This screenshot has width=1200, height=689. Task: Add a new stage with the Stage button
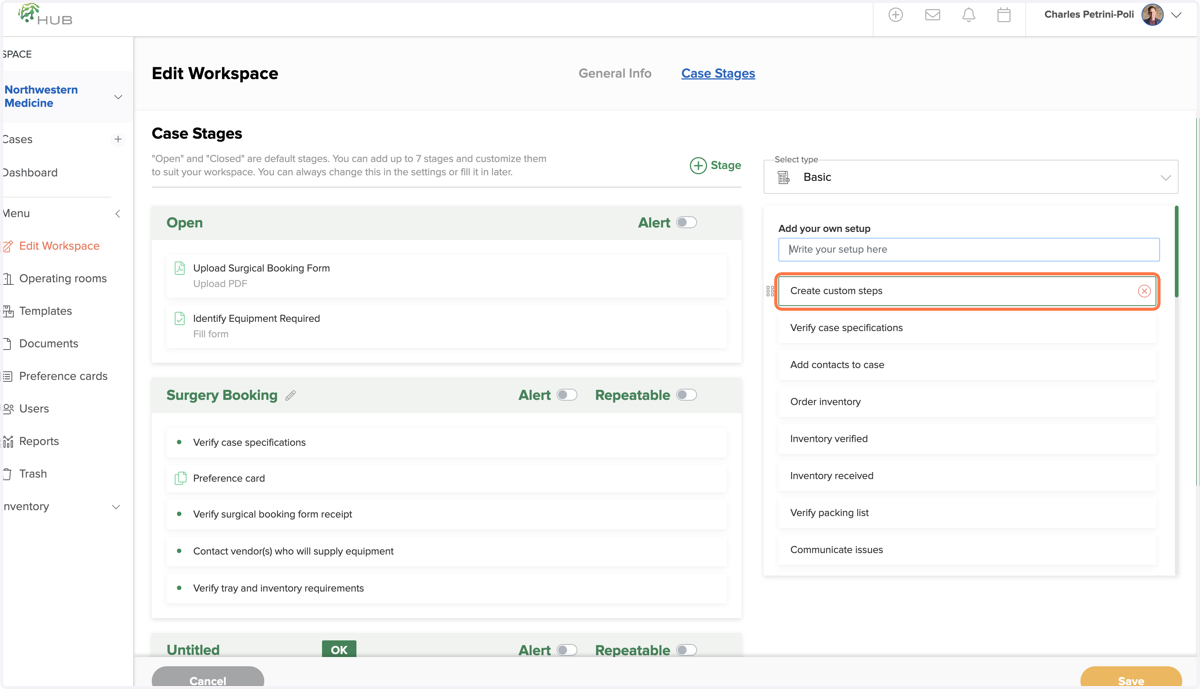pyautogui.click(x=715, y=165)
